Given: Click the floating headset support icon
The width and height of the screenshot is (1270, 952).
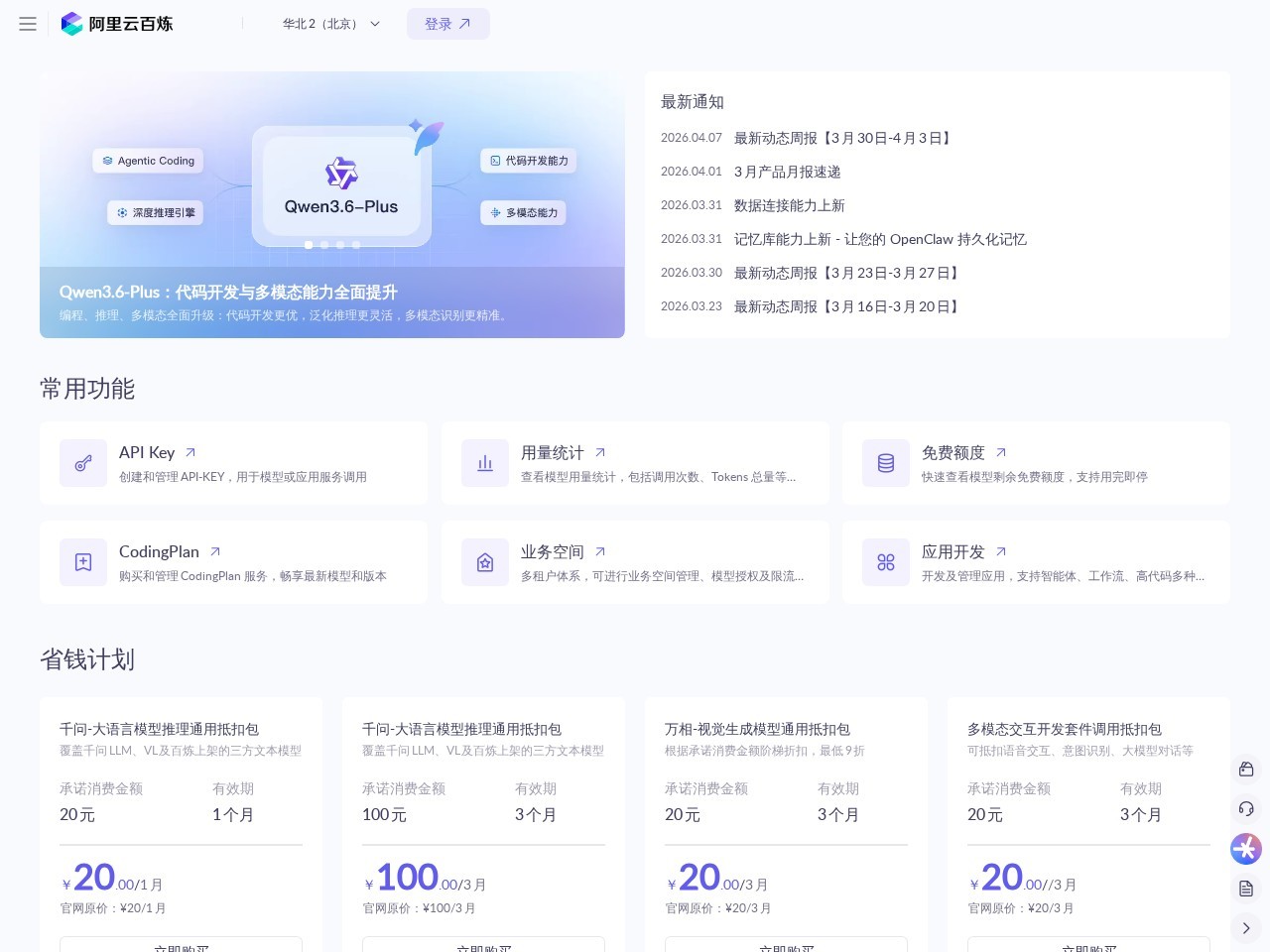Looking at the screenshot, I should [1246, 808].
